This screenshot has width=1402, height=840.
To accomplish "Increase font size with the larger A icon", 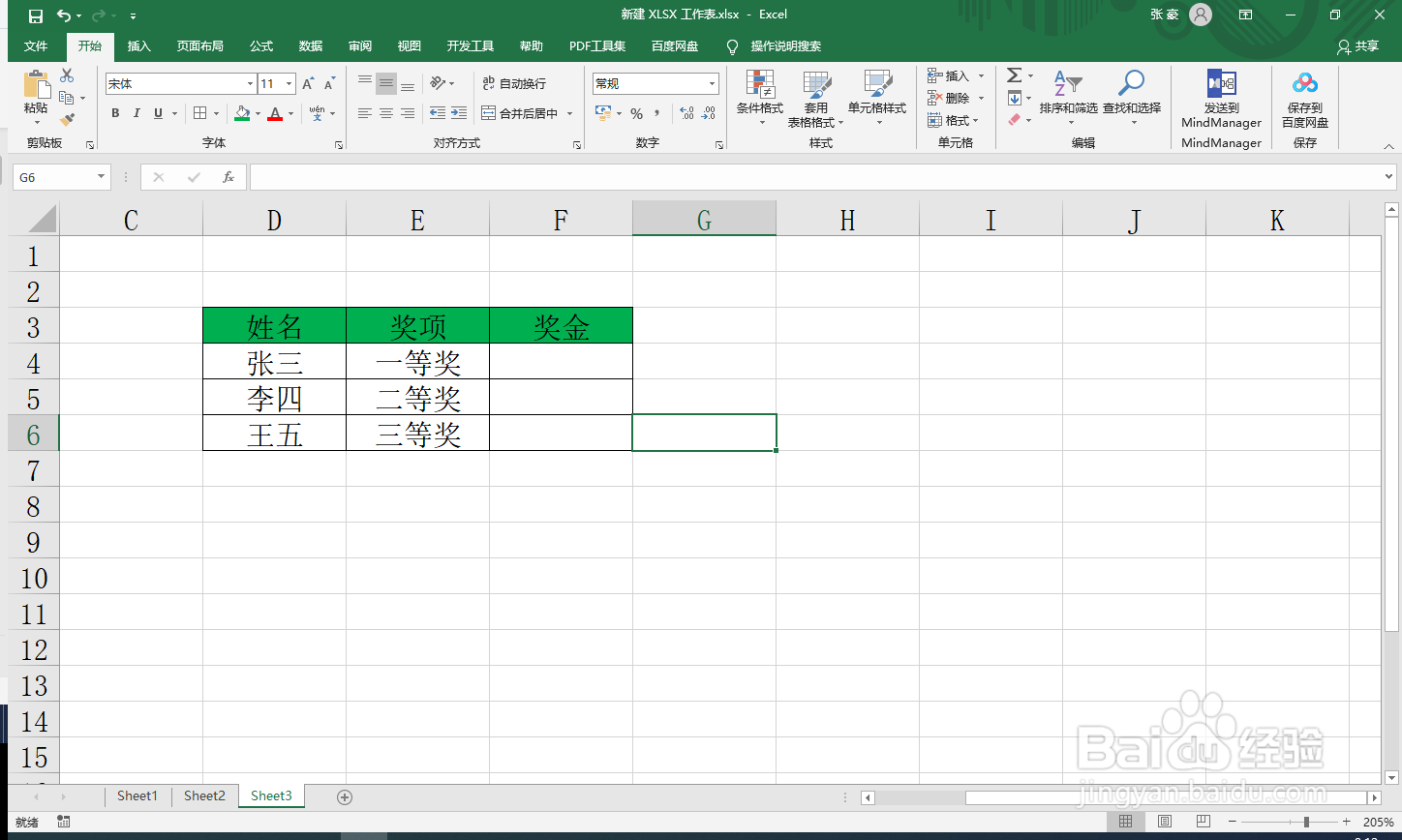I will pos(308,84).
